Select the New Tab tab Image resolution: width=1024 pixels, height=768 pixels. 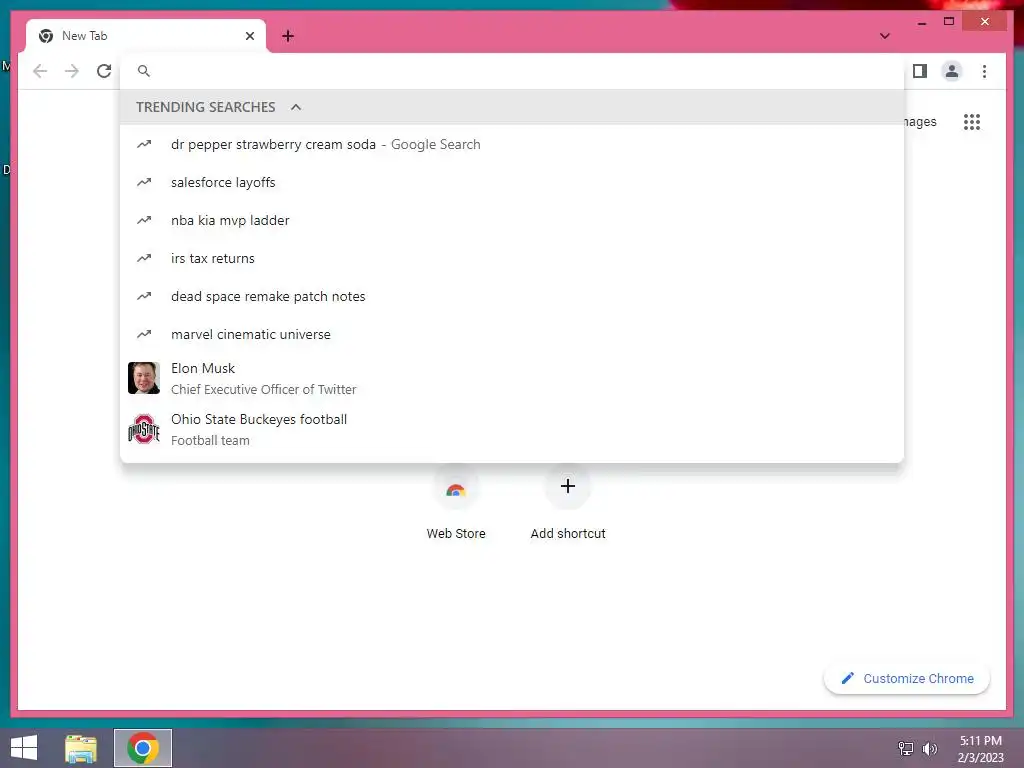(146, 36)
